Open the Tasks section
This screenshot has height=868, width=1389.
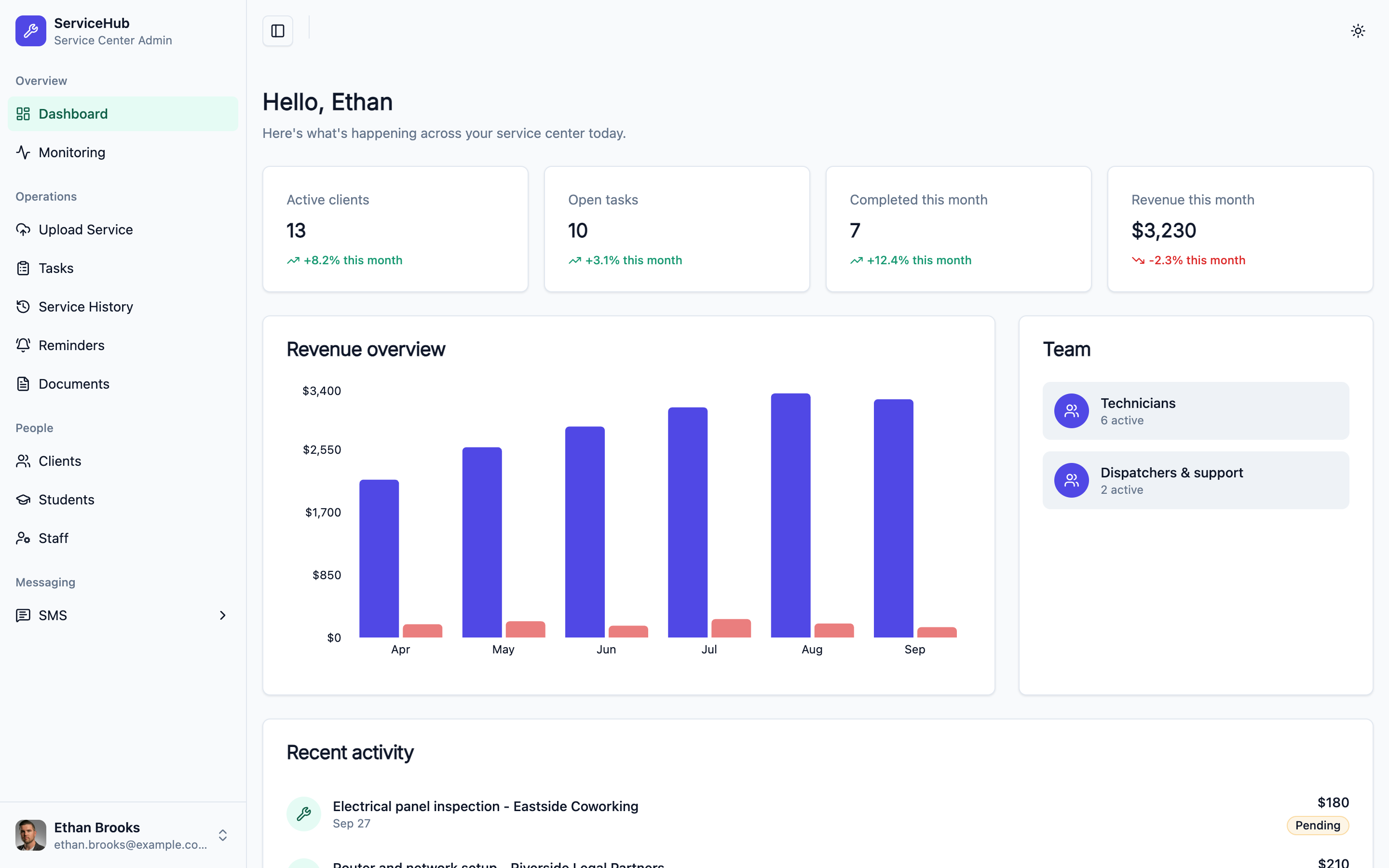(x=123, y=268)
